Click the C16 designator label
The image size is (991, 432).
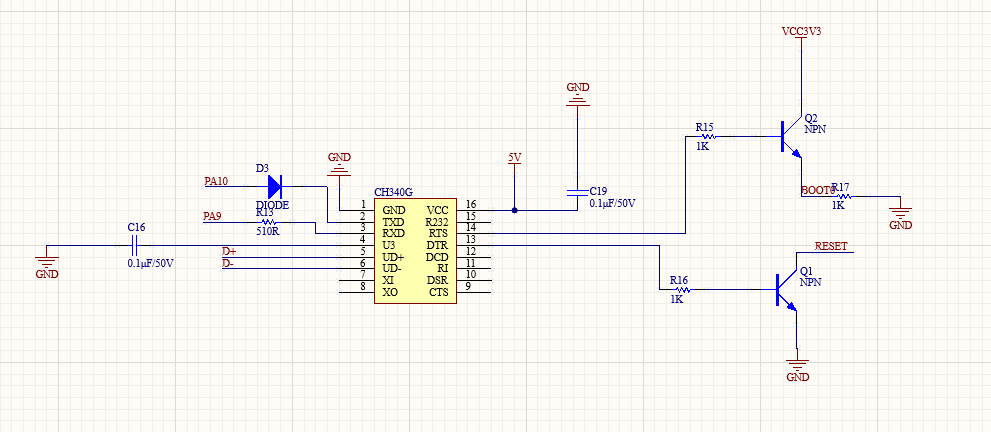coord(137,227)
